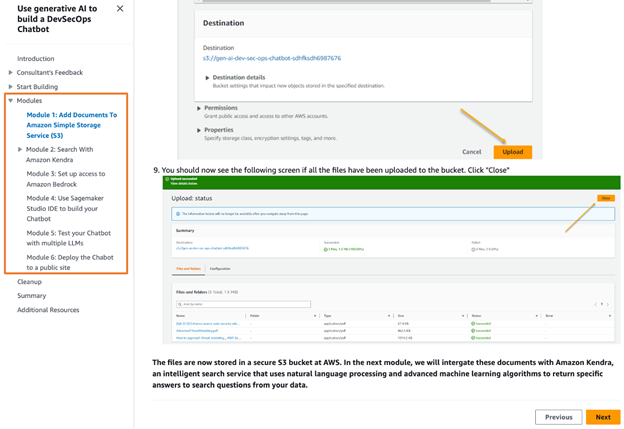Click the s3://gen-ai-dev-sec-ops-chatbot destination link

(272, 58)
